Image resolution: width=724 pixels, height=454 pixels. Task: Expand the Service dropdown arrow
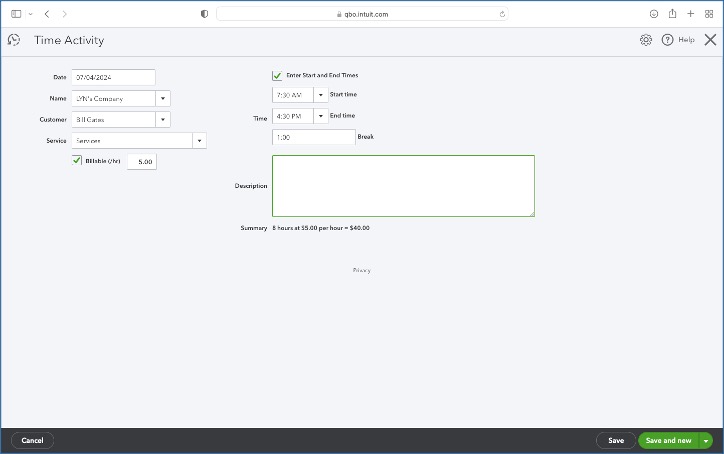(199, 140)
